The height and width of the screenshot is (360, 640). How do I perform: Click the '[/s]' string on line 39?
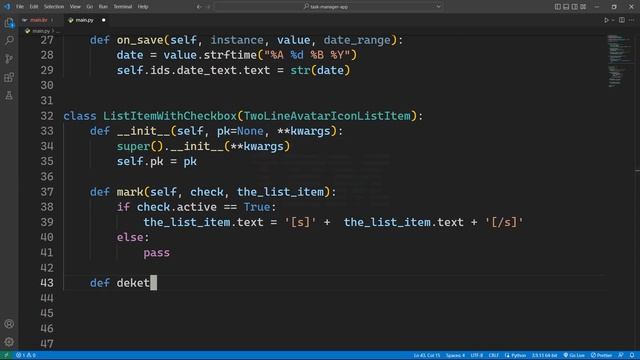tap(504, 222)
